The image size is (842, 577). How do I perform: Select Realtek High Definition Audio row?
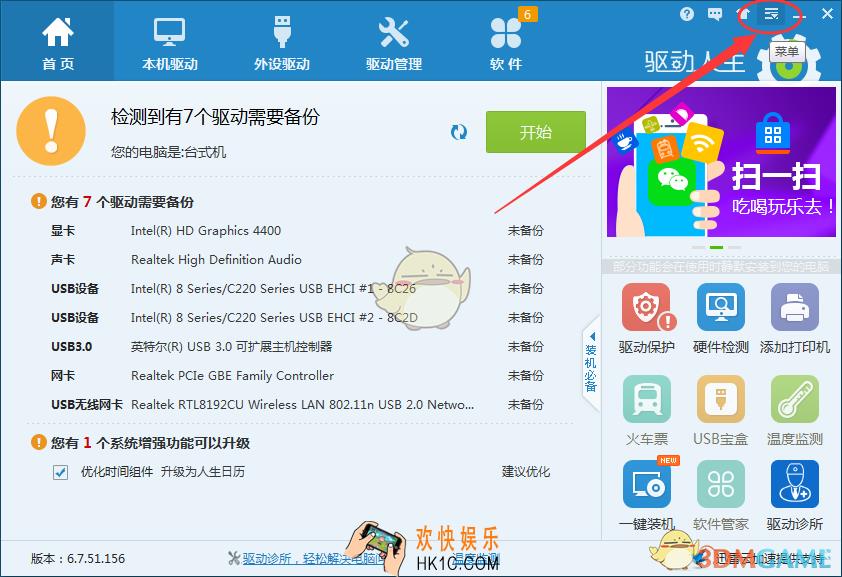click(297, 260)
